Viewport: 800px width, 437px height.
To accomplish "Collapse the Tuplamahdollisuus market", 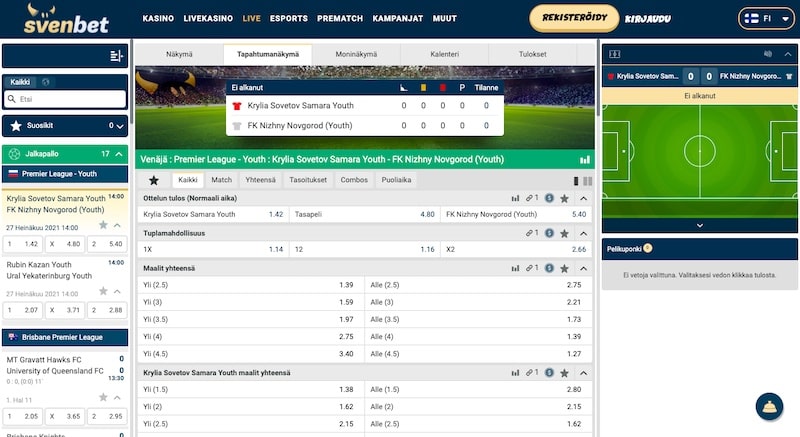I will [583, 234].
